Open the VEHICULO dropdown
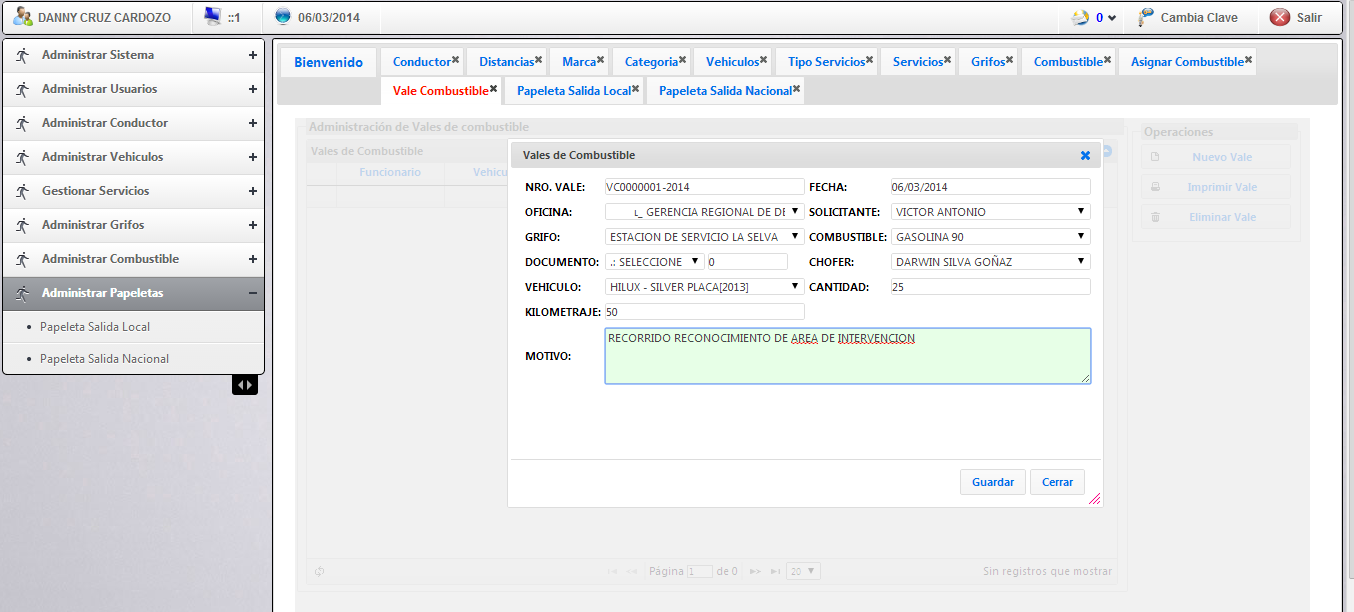Image resolution: width=1354 pixels, height=612 pixels. click(705, 287)
